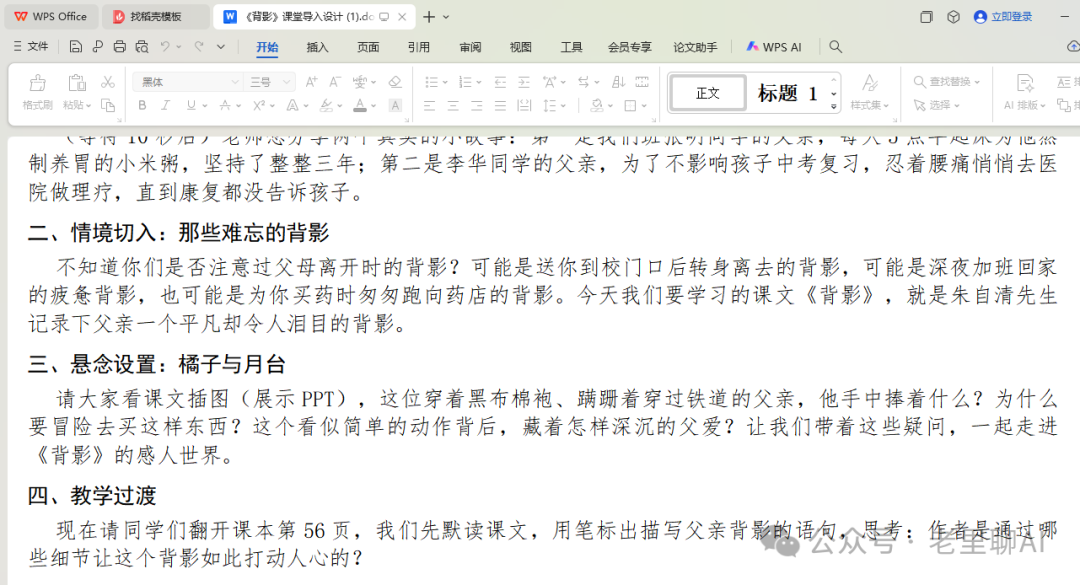Viewport: 1080px width, 585px height.
Task: Add a new tab with plus button
Action: 429,17
